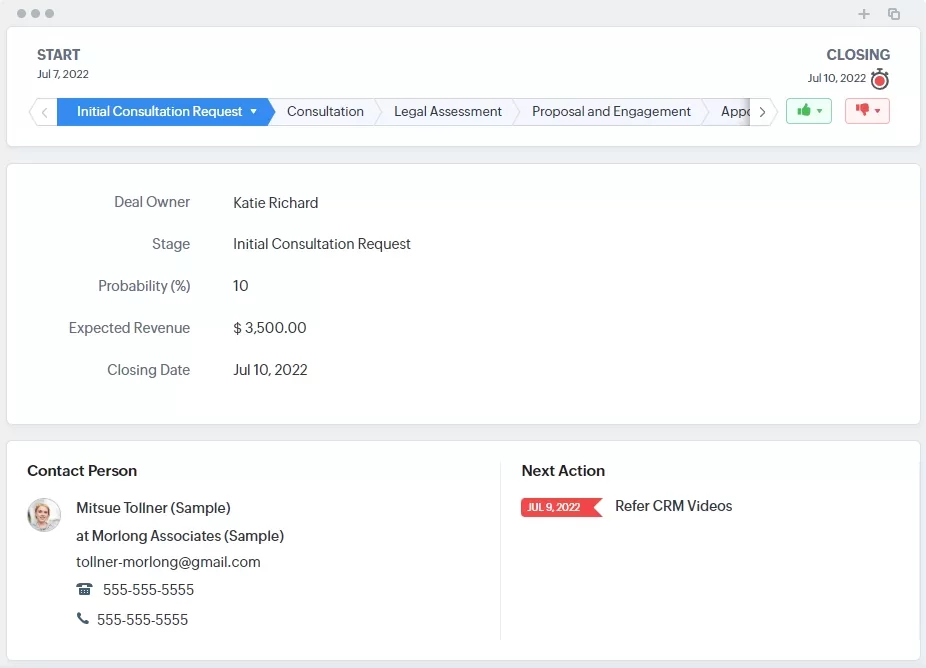Click the Expected Revenue value $ 3,500.00
The height and width of the screenshot is (668, 926).
(x=270, y=328)
